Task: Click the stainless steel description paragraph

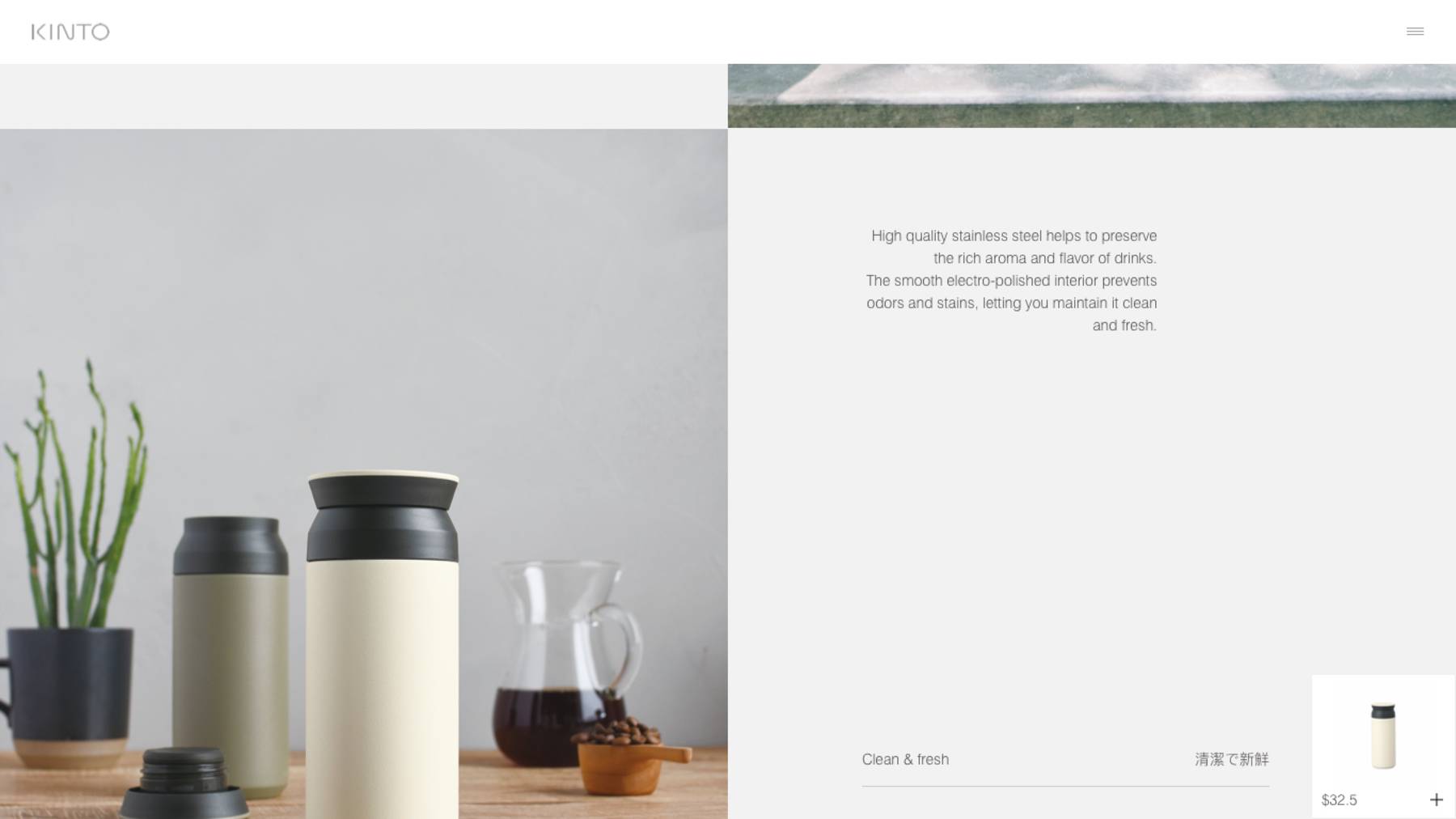Action: click(x=1011, y=281)
